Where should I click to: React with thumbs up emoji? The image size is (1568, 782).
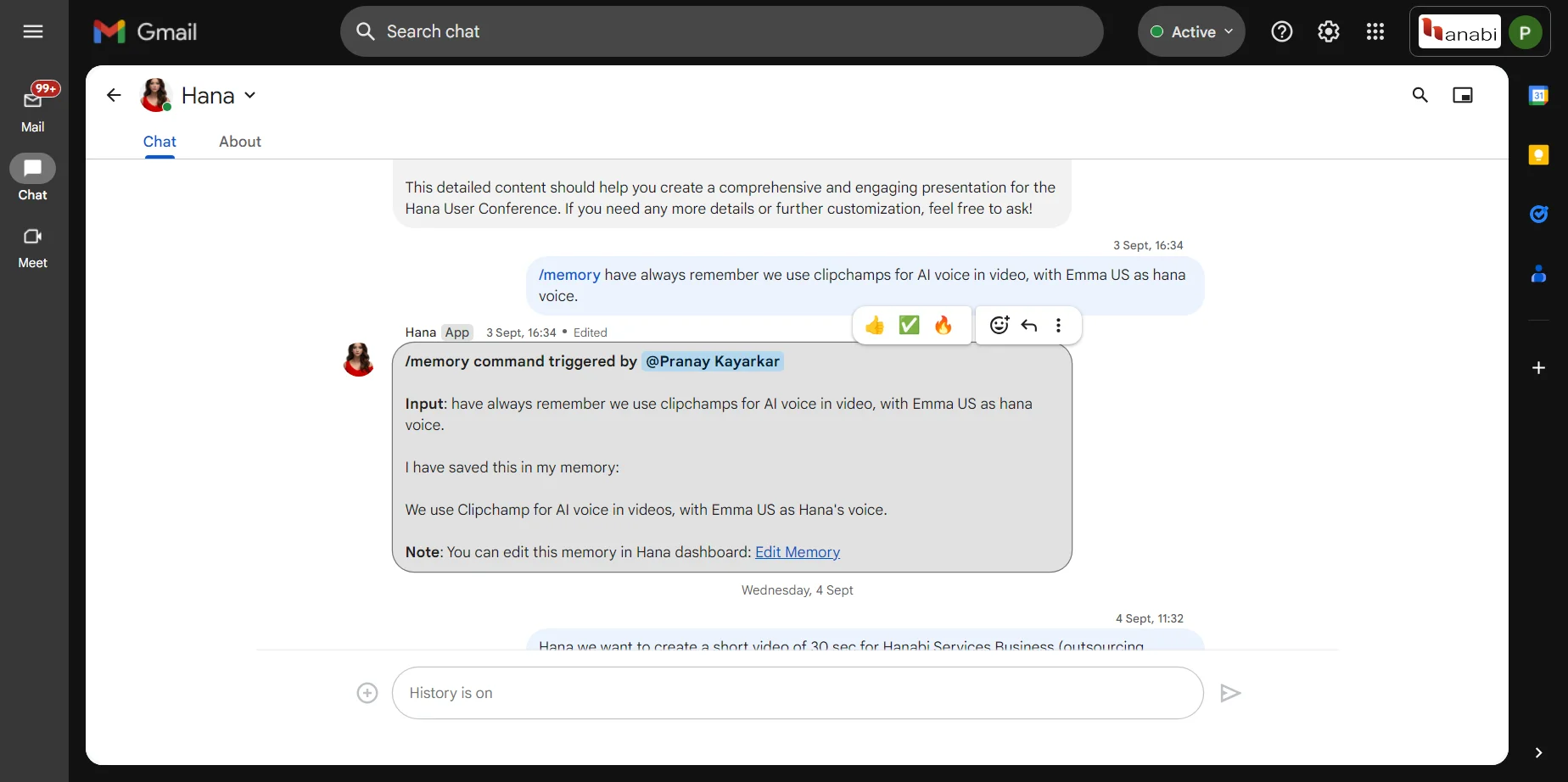875,325
